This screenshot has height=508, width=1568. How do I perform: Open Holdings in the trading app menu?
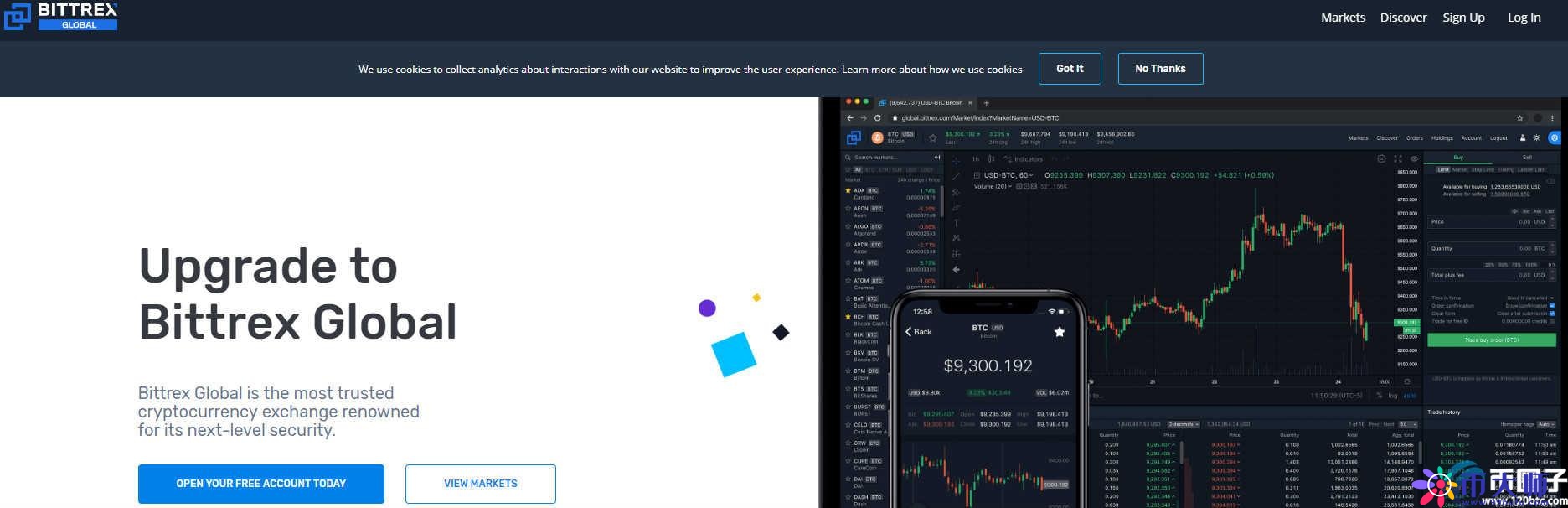[1442, 138]
